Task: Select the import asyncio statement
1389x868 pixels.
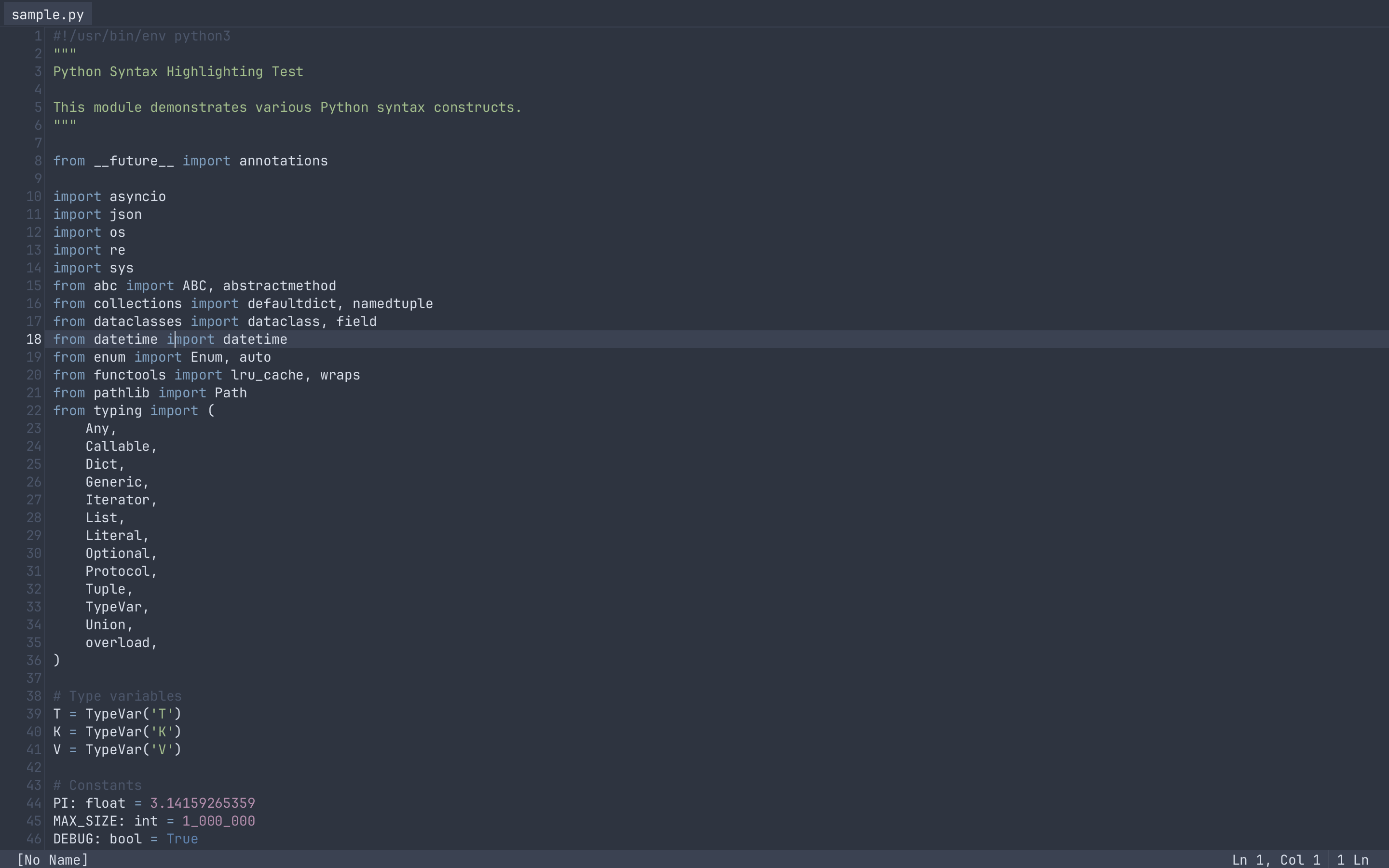Action: coord(109,196)
